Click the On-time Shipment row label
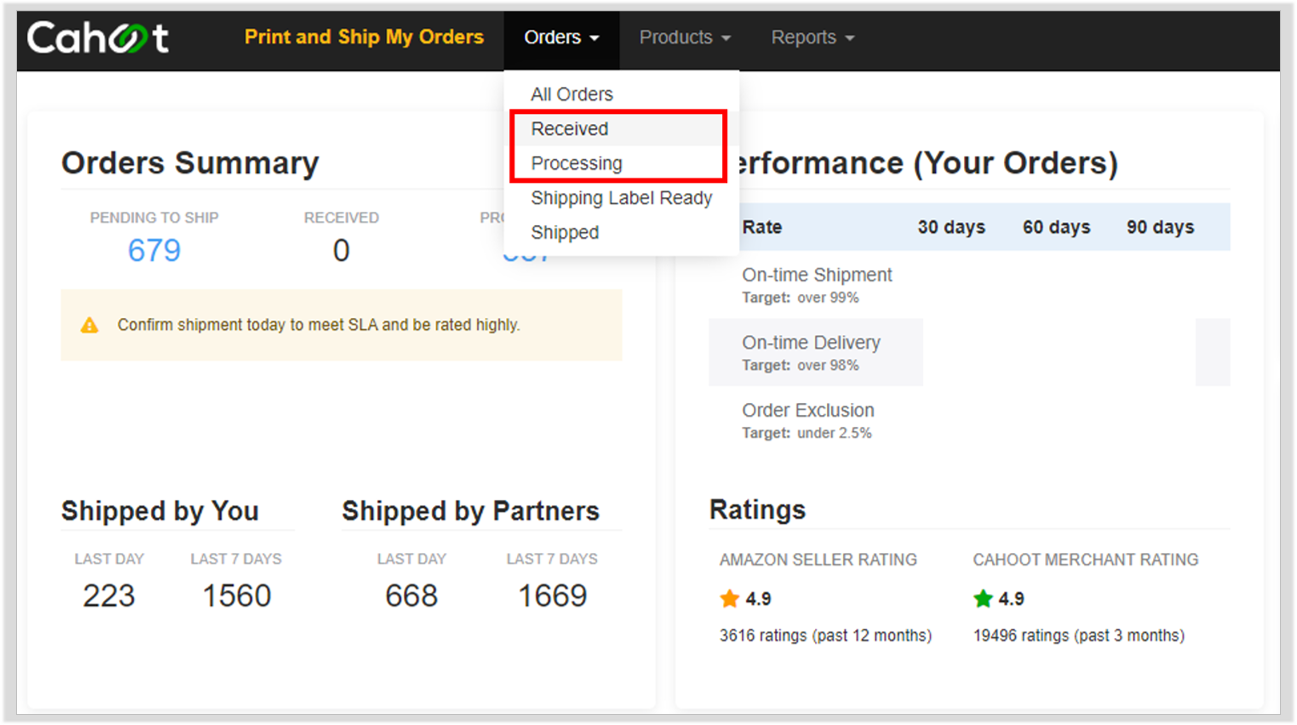 (x=817, y=275)
